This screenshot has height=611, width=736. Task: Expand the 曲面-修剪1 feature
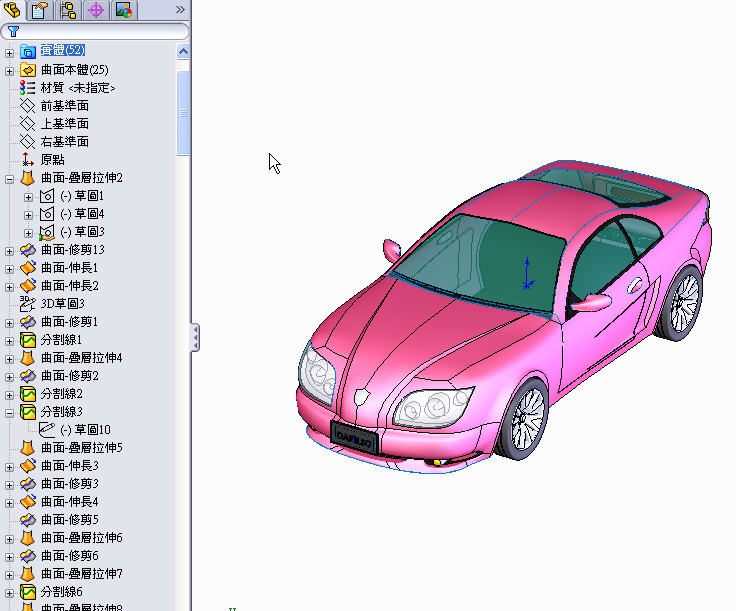(9, 323)
